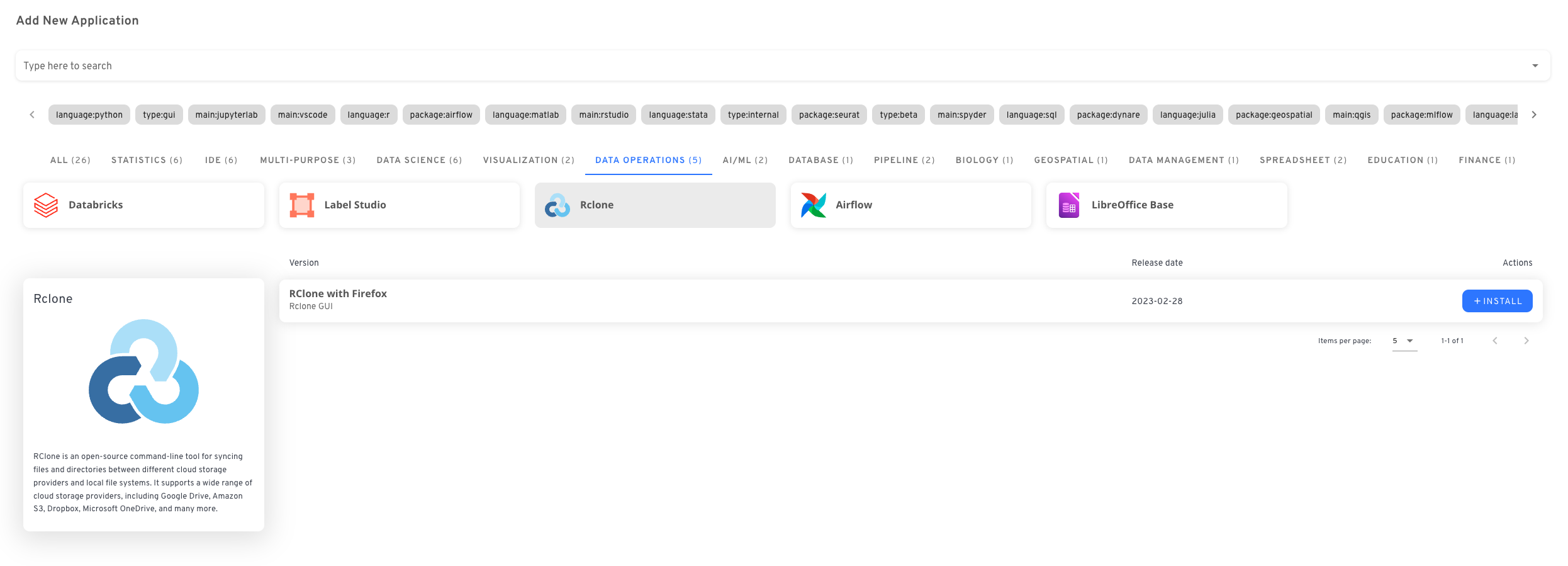The height and width of the screenshot is (566, 1568).
Task: Go to next page of versions
Action: pos(1526,341)
